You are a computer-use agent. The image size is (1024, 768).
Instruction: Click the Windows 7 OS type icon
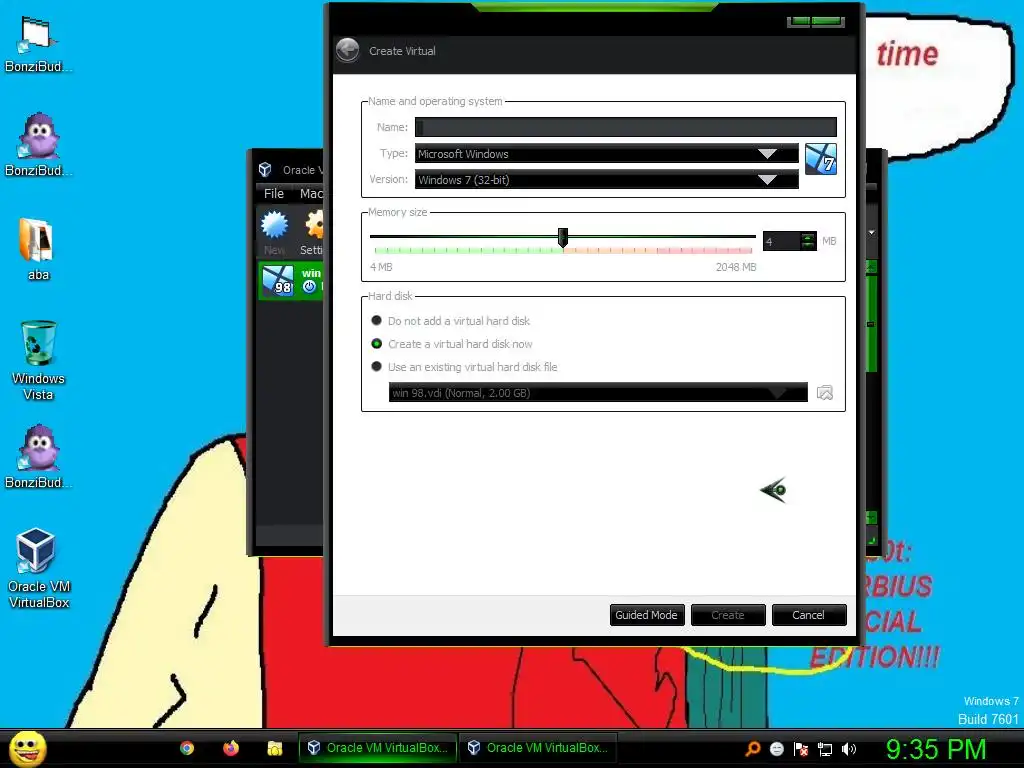click(x=821, y=159)
